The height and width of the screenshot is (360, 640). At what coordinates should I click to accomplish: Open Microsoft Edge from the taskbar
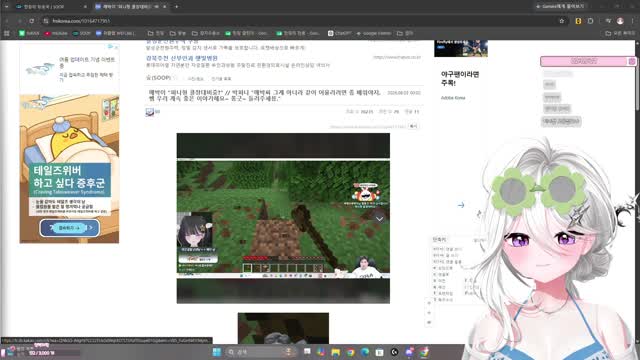pos(365,352)
